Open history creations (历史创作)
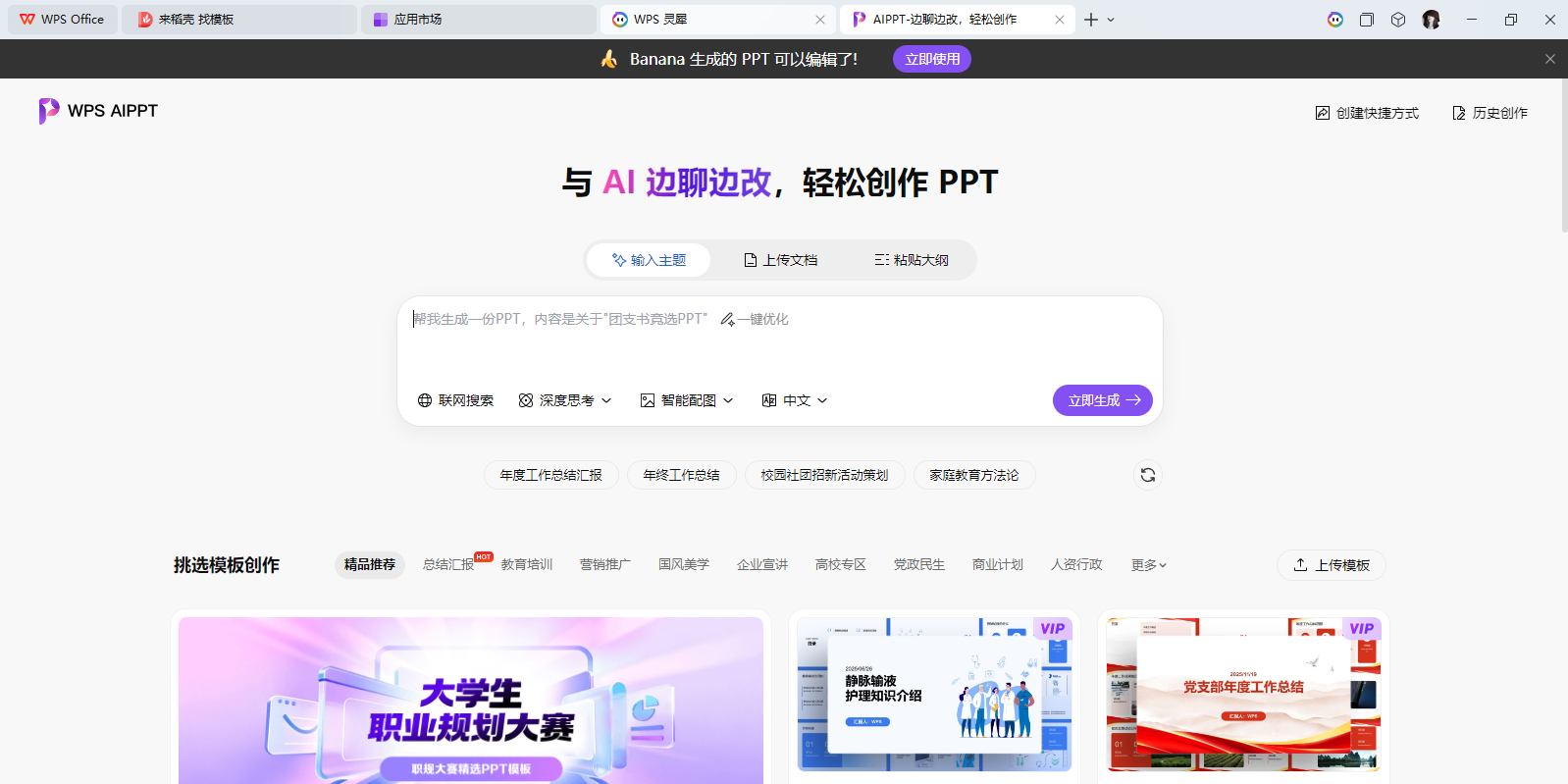 [x=1490, y=113]
